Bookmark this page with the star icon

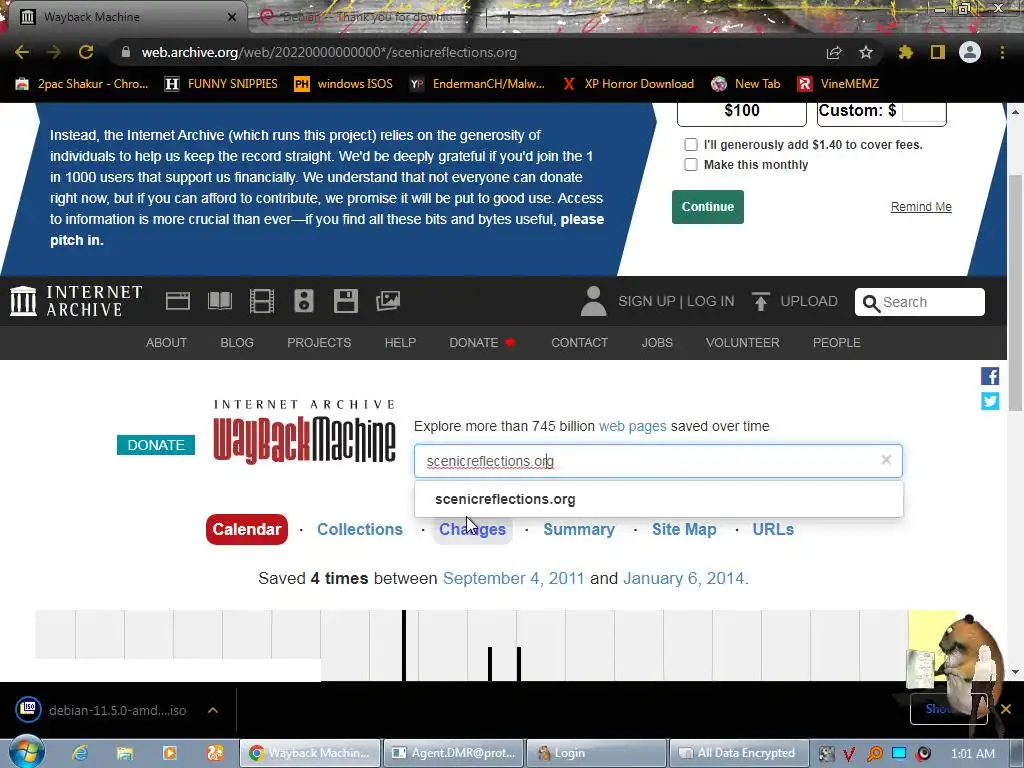866,52
